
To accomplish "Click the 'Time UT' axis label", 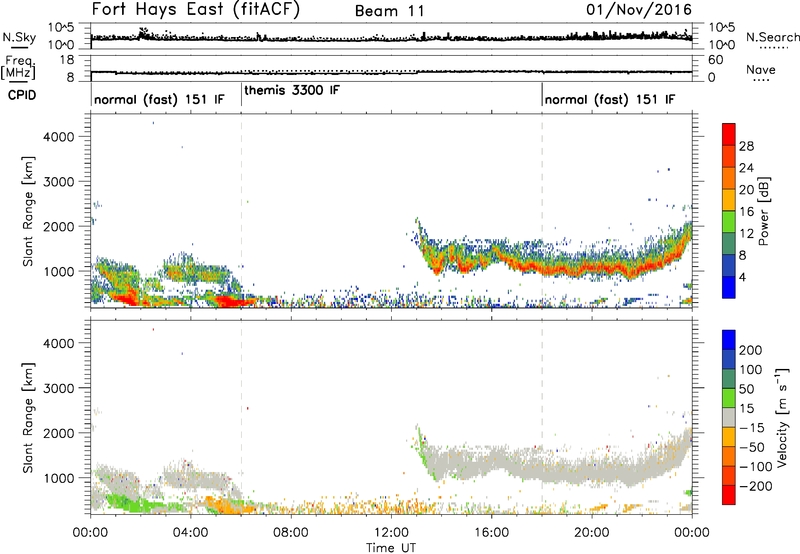I will tap(391, 548).
